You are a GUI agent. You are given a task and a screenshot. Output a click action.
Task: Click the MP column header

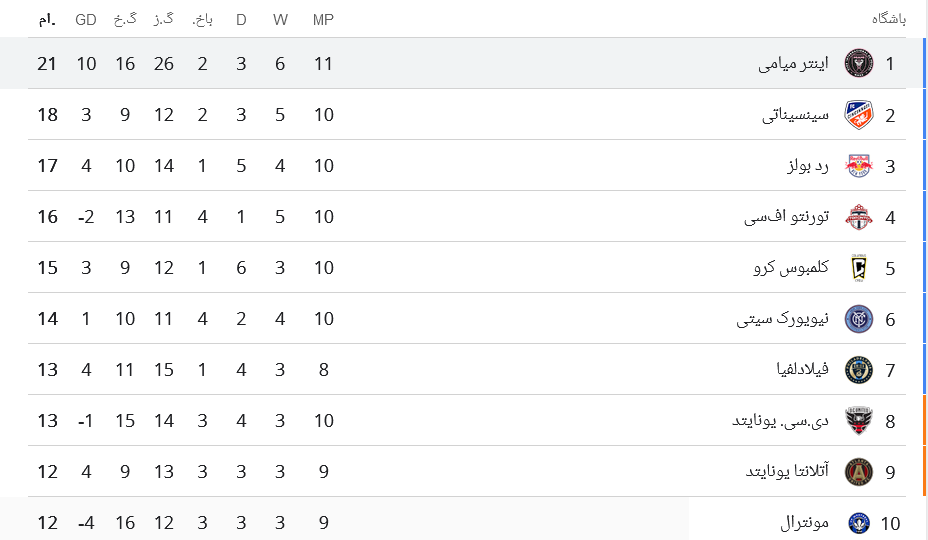[x=323, y=20]
